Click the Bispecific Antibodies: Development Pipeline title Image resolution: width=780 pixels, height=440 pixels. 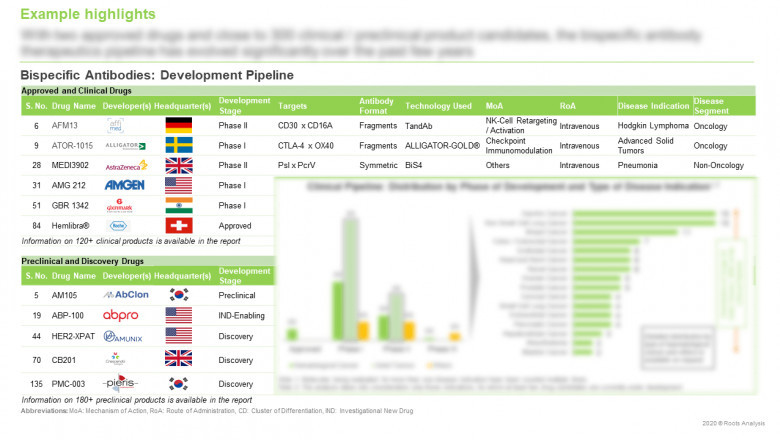point(157,75)
